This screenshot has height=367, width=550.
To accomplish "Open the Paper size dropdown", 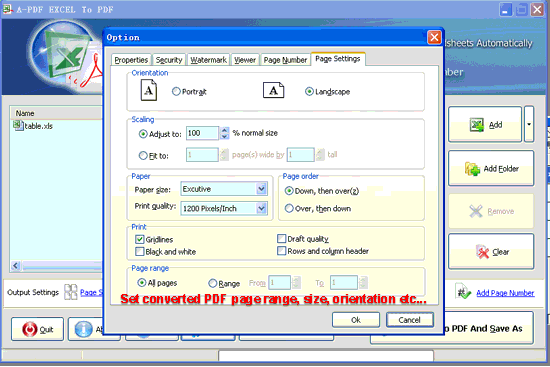I will (261, 189).
